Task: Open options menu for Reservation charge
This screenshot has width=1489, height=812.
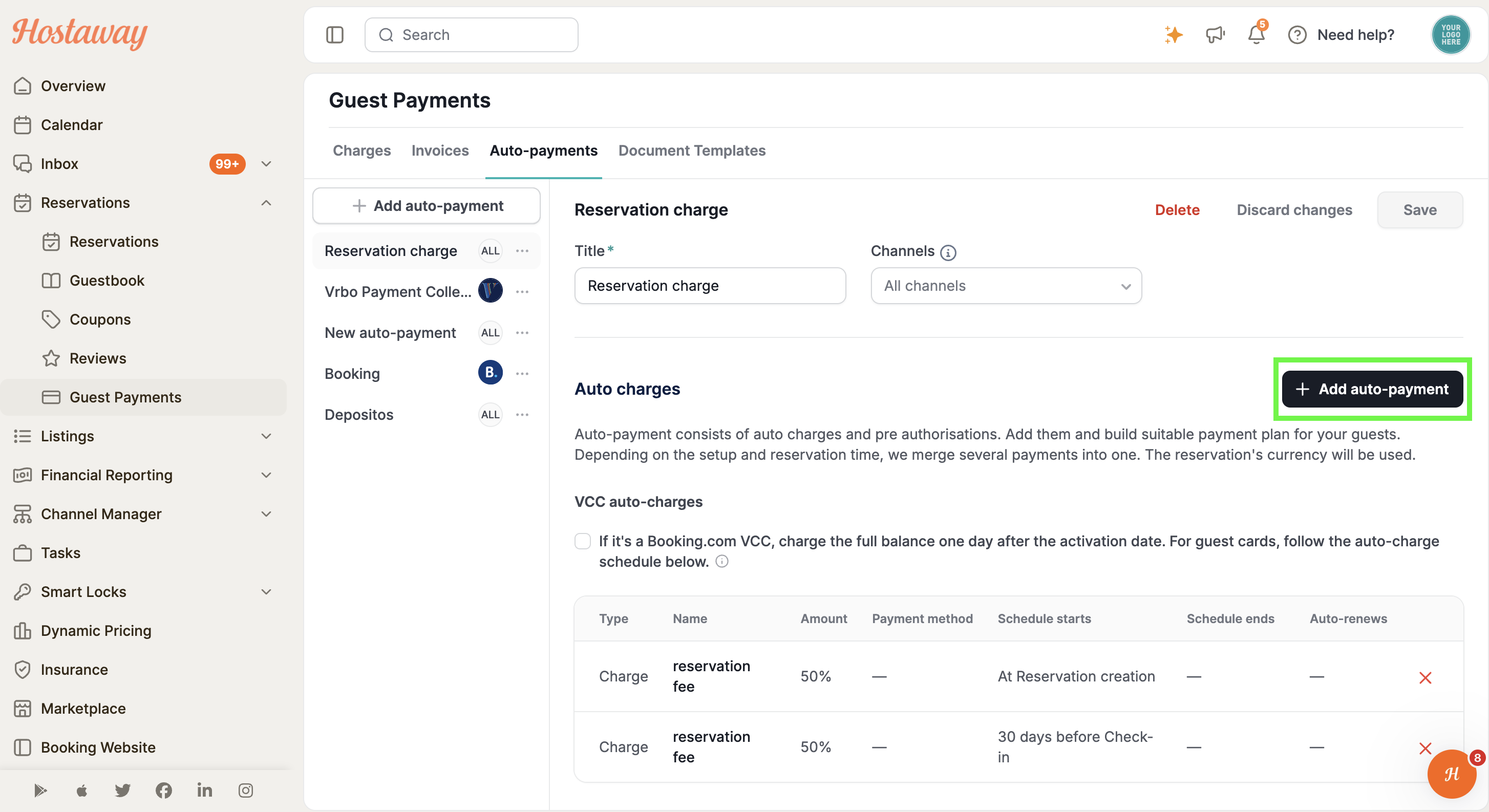Action: [522, 251]
